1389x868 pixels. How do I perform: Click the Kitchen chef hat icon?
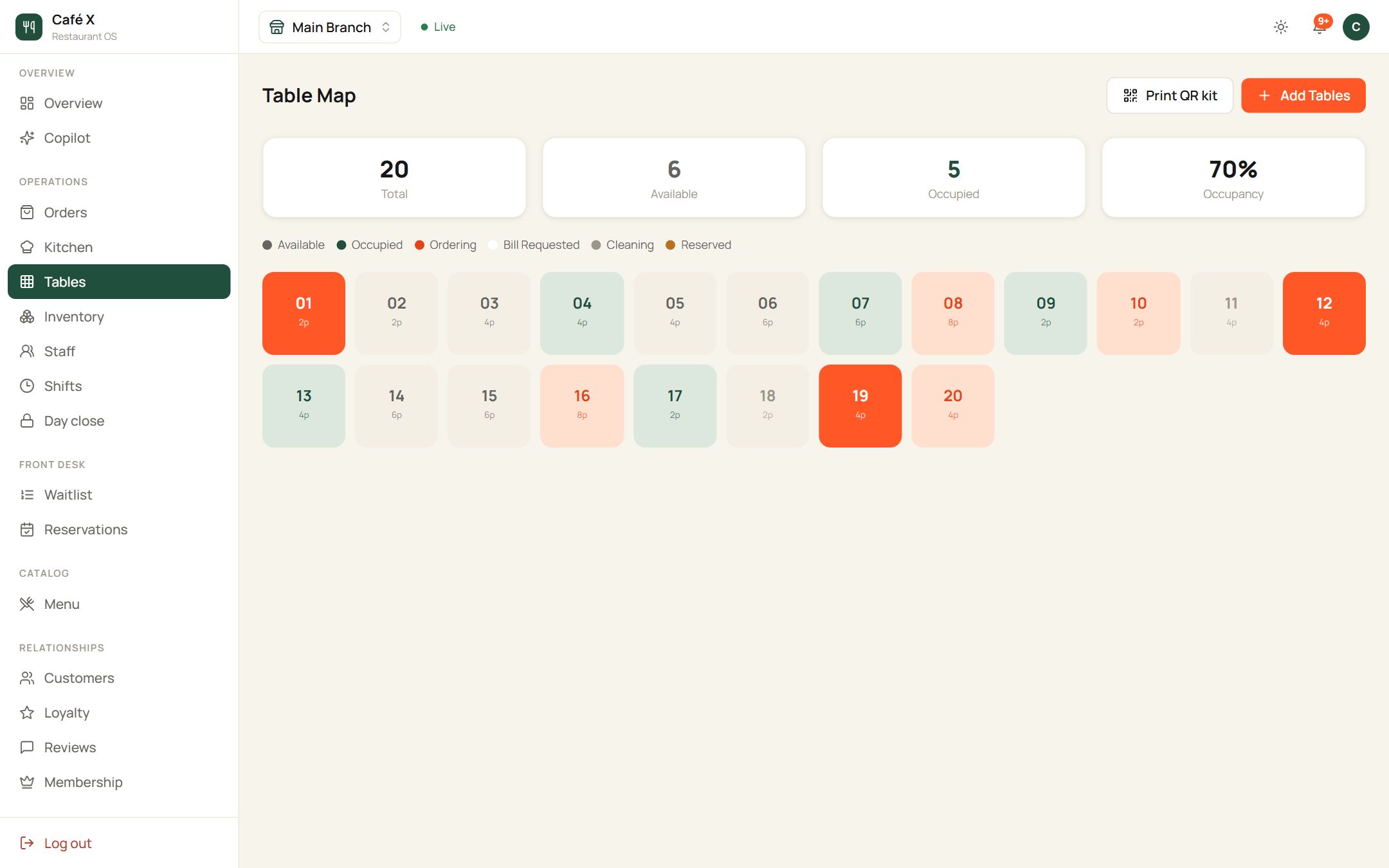[27, 248]
